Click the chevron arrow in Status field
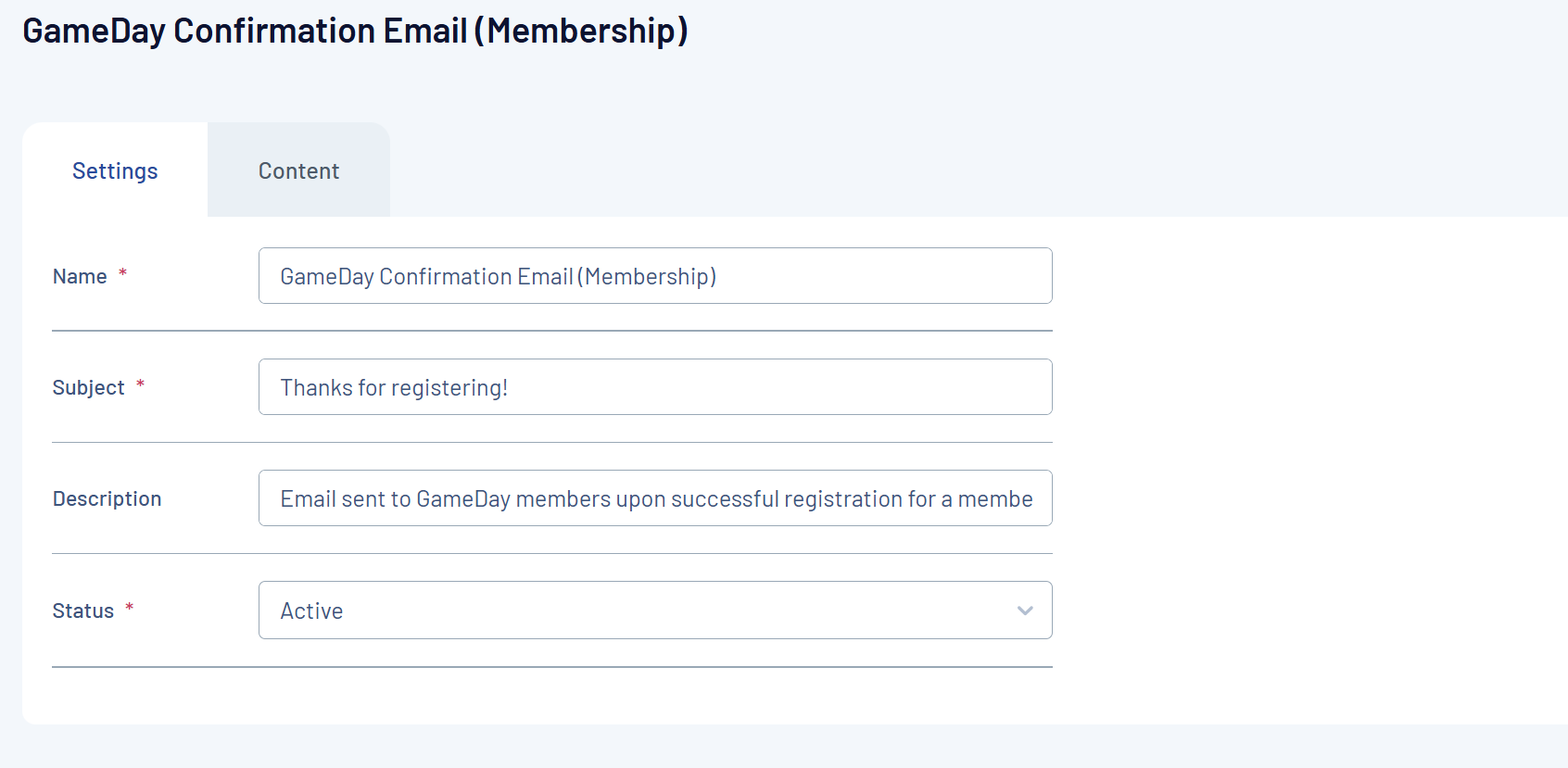1568x768 pixels. pos(1025,611)
